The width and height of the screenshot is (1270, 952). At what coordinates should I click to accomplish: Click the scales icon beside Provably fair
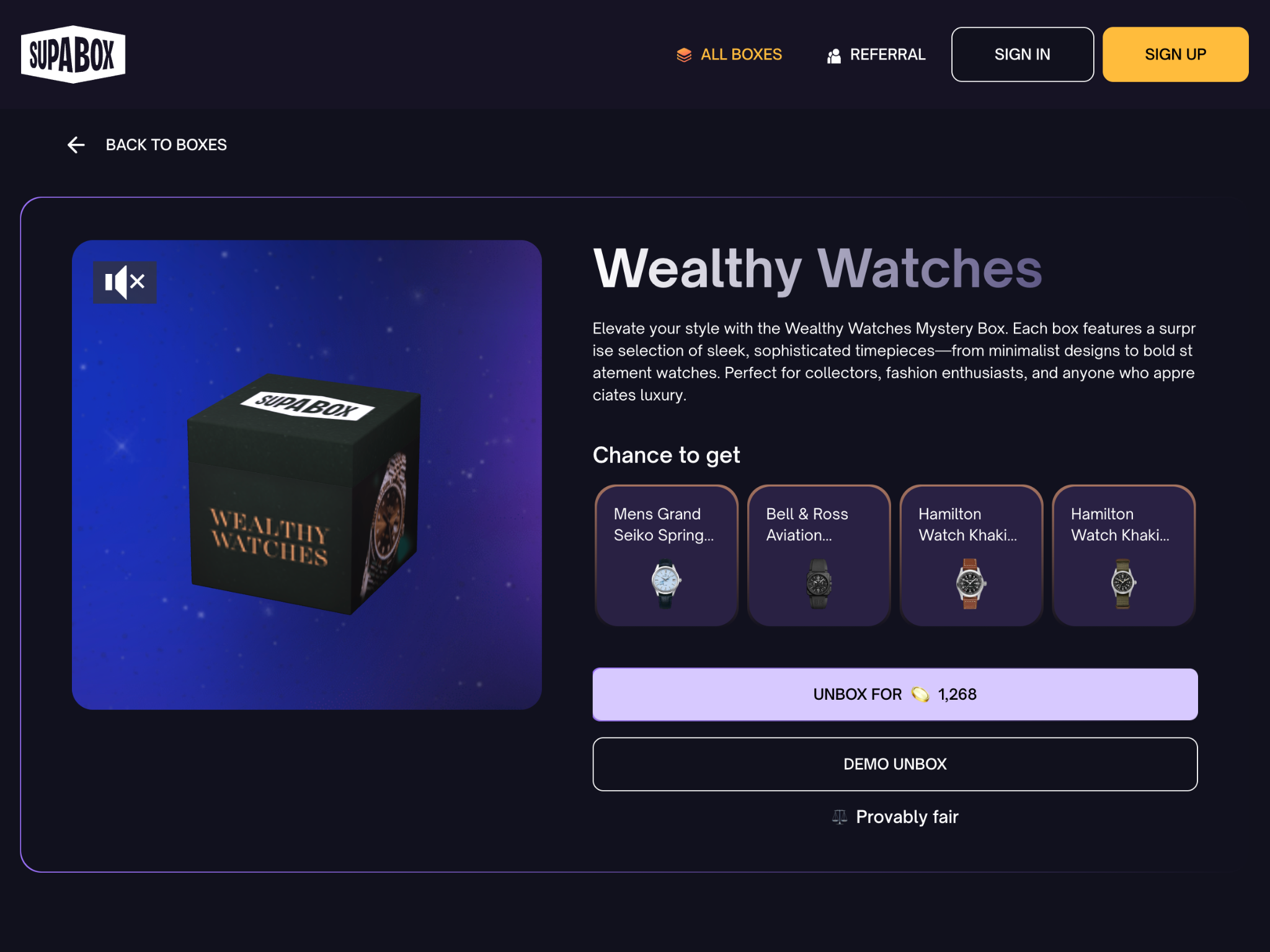click(x=840, y=817)
